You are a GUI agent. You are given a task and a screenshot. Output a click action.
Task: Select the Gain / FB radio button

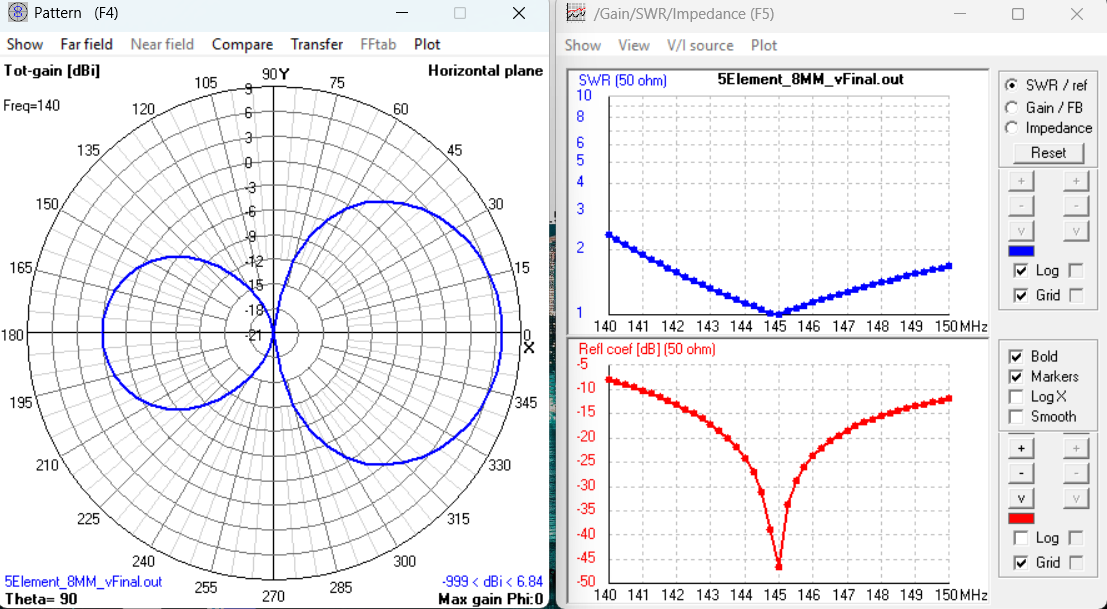pos(1012,107)
